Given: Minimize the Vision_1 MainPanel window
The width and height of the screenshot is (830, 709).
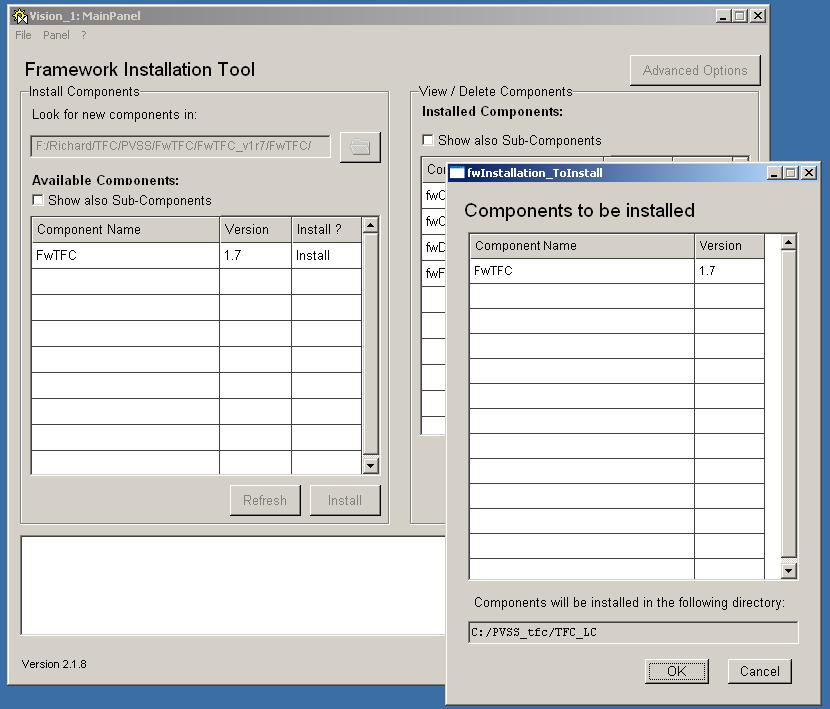Looking at the screenshot, I should pyautogui.click(x=723, y=16).
